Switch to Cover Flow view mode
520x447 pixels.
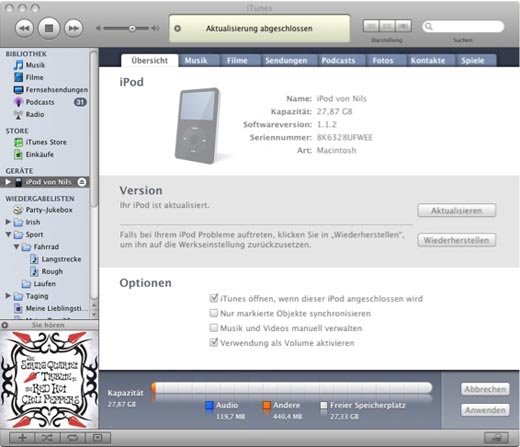tap(403, 26)
